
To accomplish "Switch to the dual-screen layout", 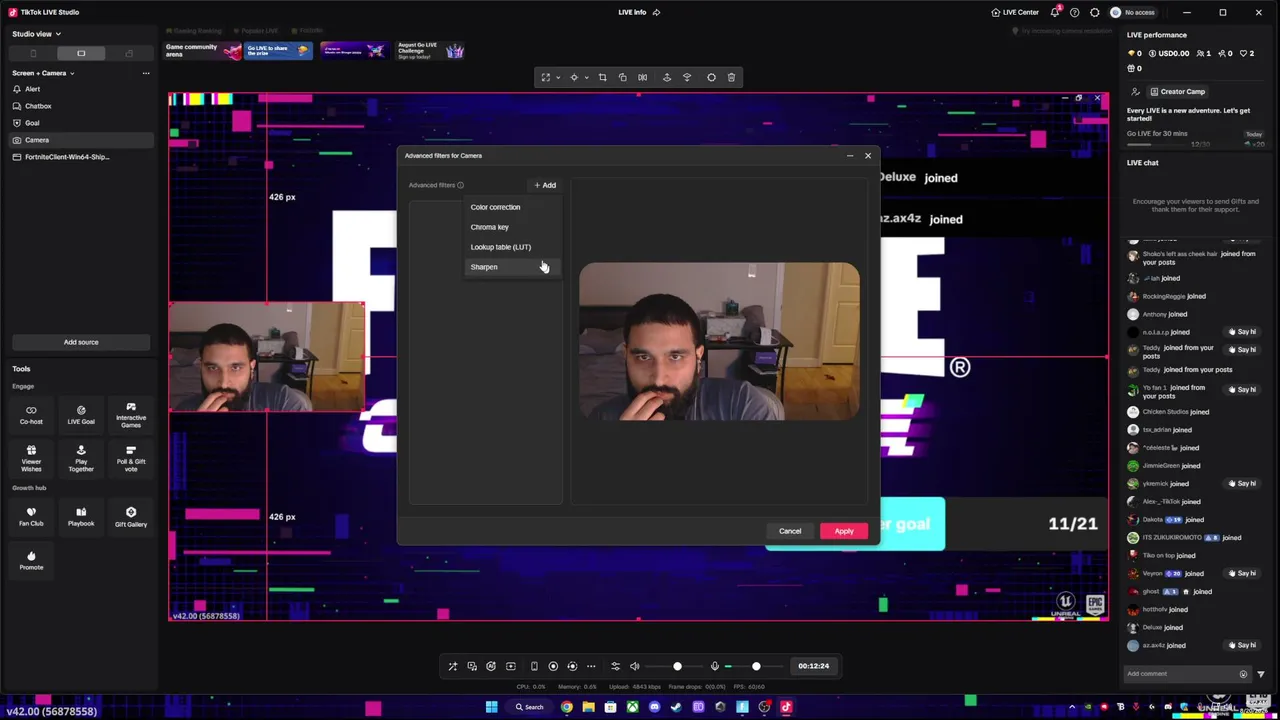I will click(129, 53).
